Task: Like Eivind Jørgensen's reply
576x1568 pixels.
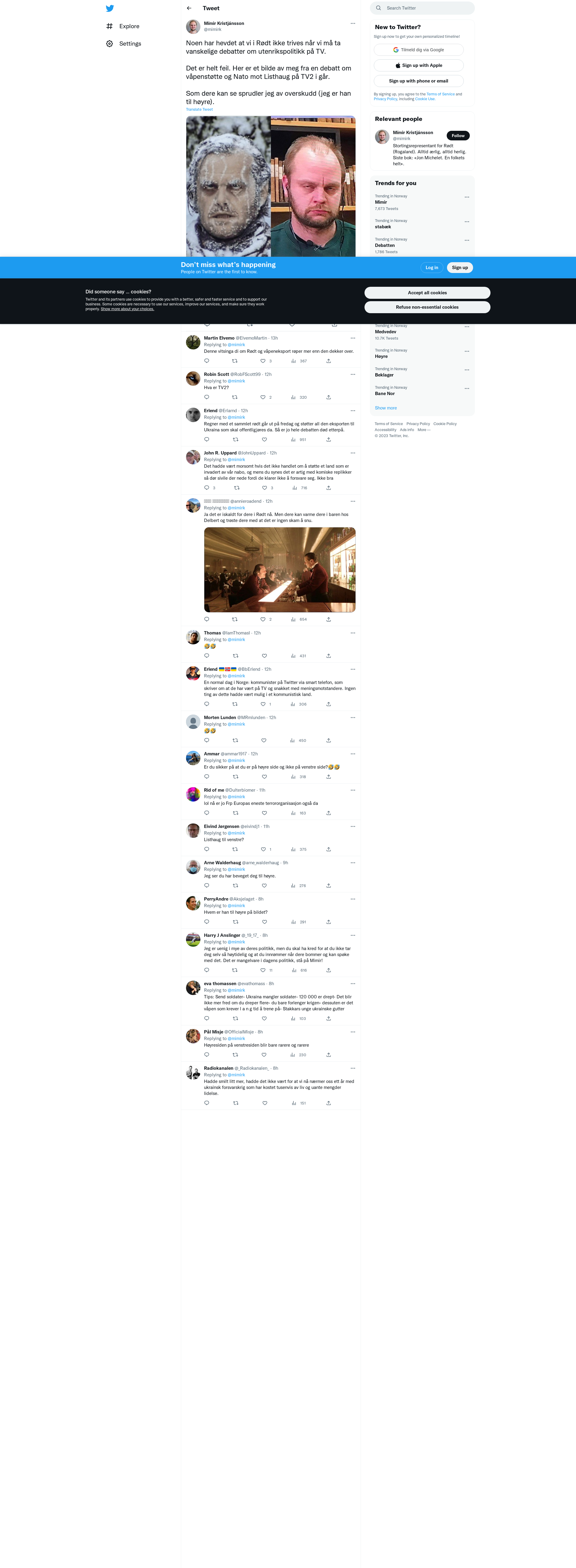Action: 263,849
